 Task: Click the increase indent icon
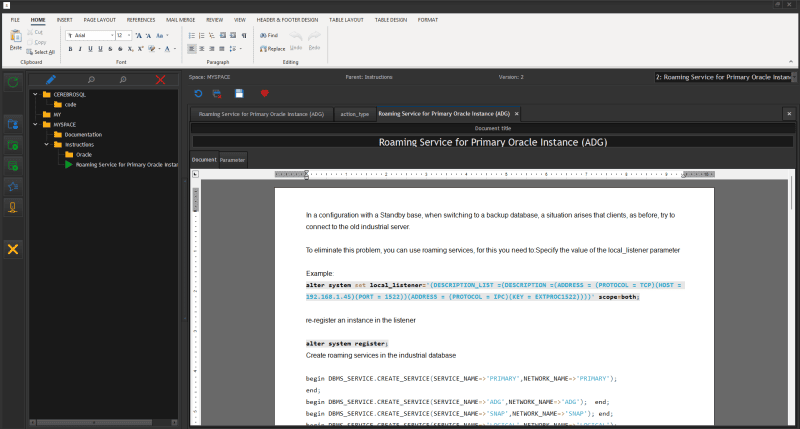(x=233, y=35)
